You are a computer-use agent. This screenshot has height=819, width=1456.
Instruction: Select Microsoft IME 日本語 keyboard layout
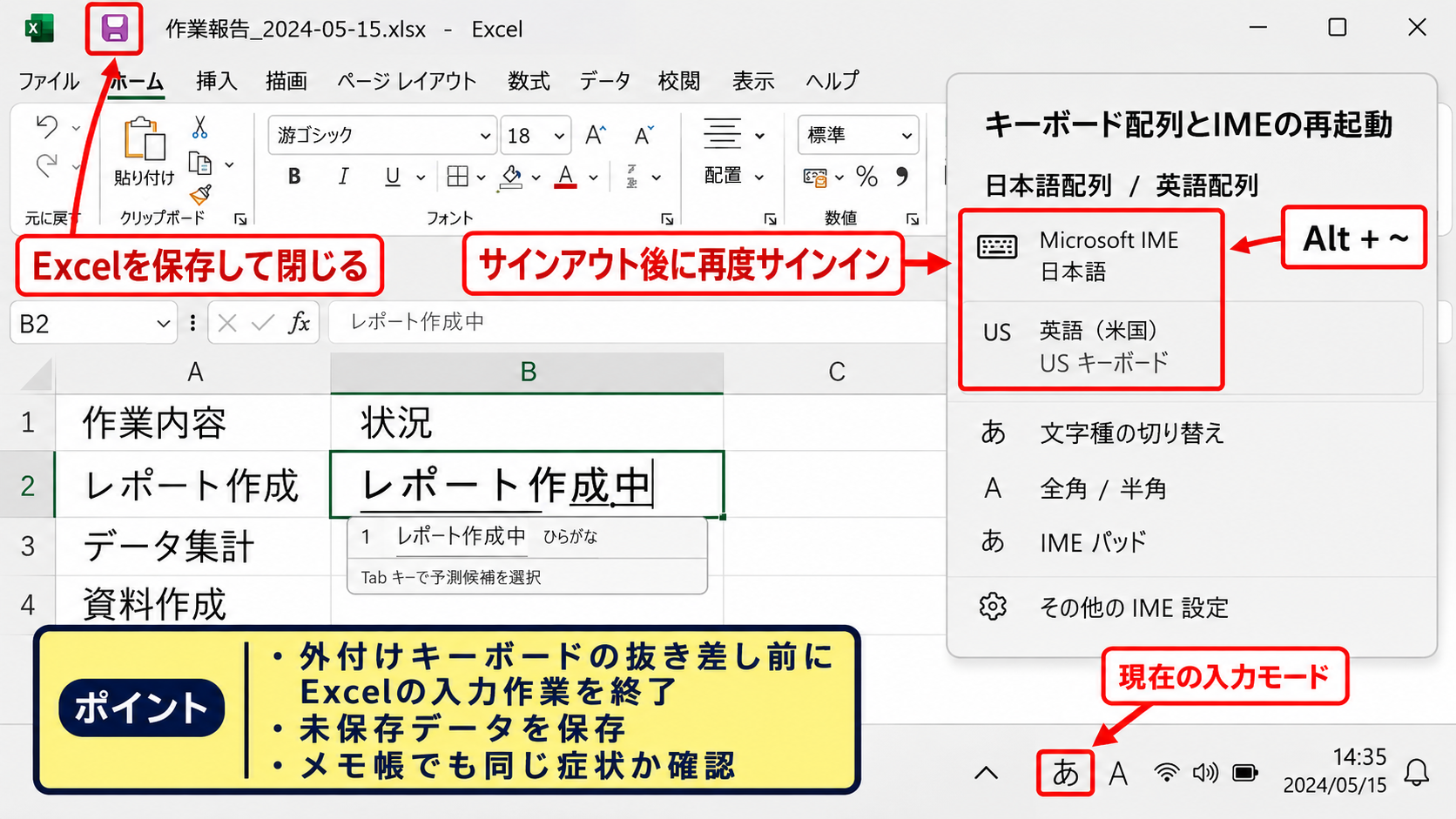(x=1092, y=256)
